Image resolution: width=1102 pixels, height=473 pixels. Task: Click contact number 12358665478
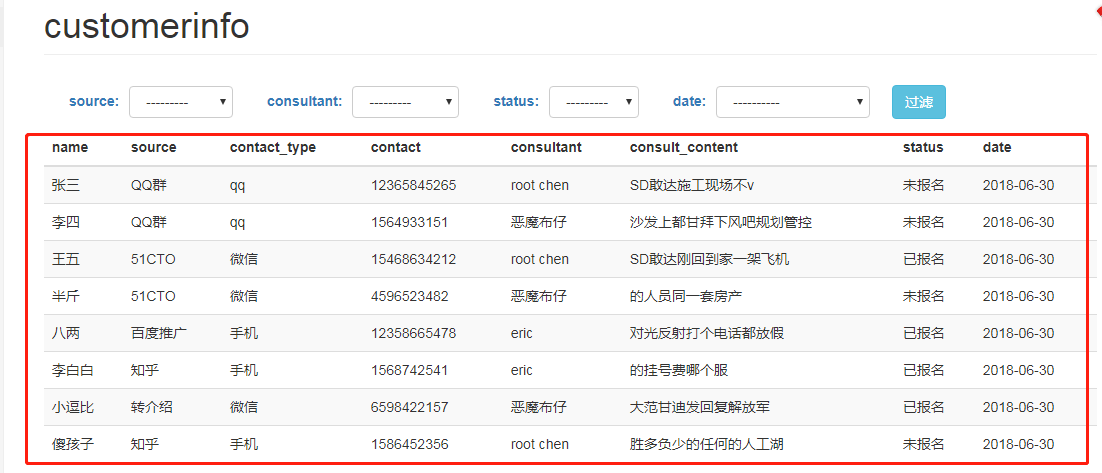click(x=414, y=333)
